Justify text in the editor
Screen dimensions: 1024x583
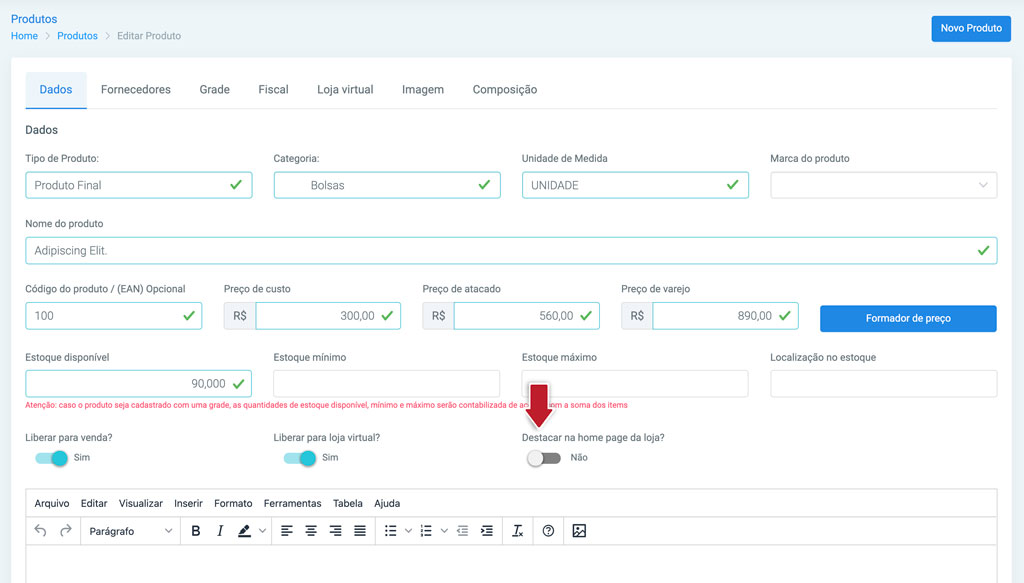click(x=360, y=531)
